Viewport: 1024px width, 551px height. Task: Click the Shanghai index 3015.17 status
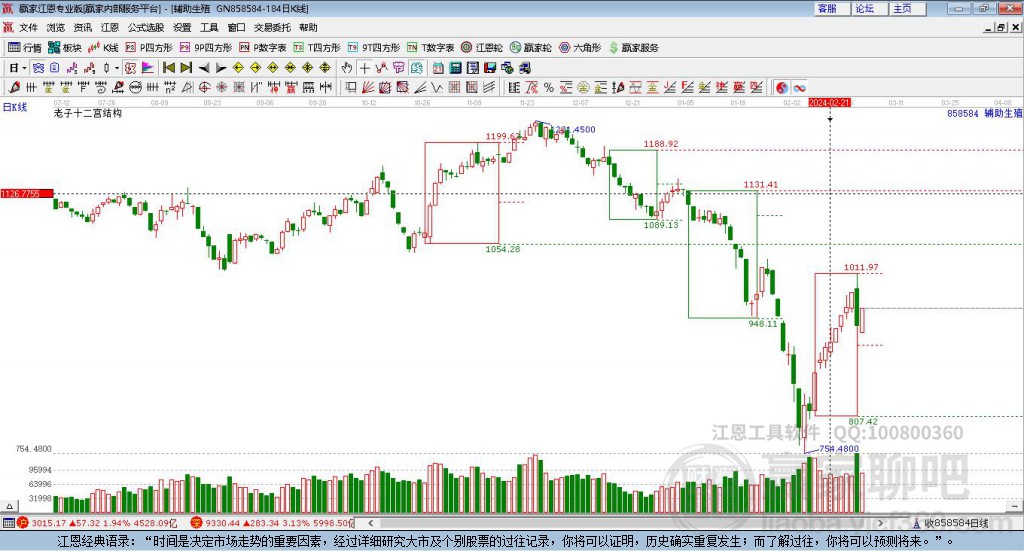click(97, 523)
